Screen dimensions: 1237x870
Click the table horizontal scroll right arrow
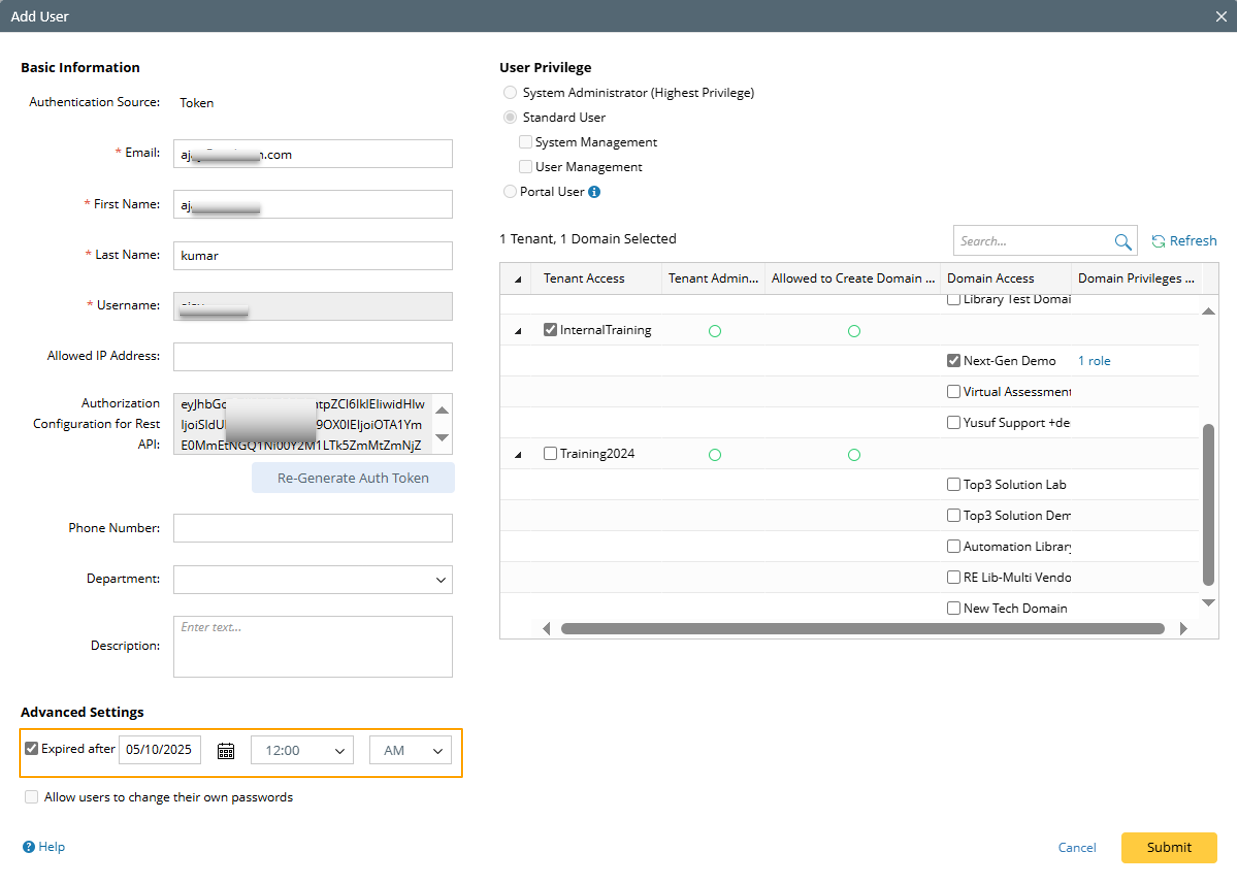pos(1183,629)
